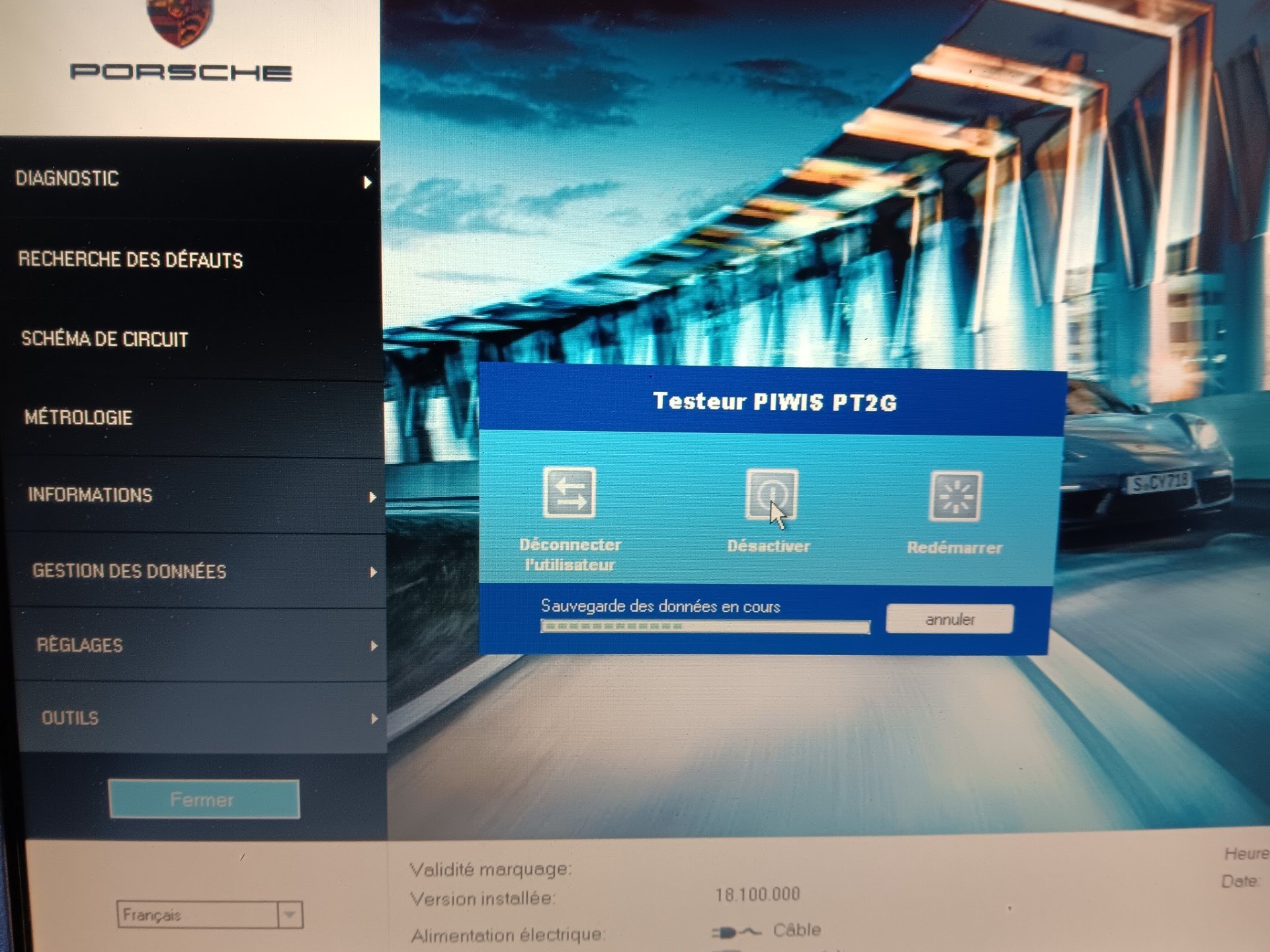Click the Redémarrer text label

954,548
